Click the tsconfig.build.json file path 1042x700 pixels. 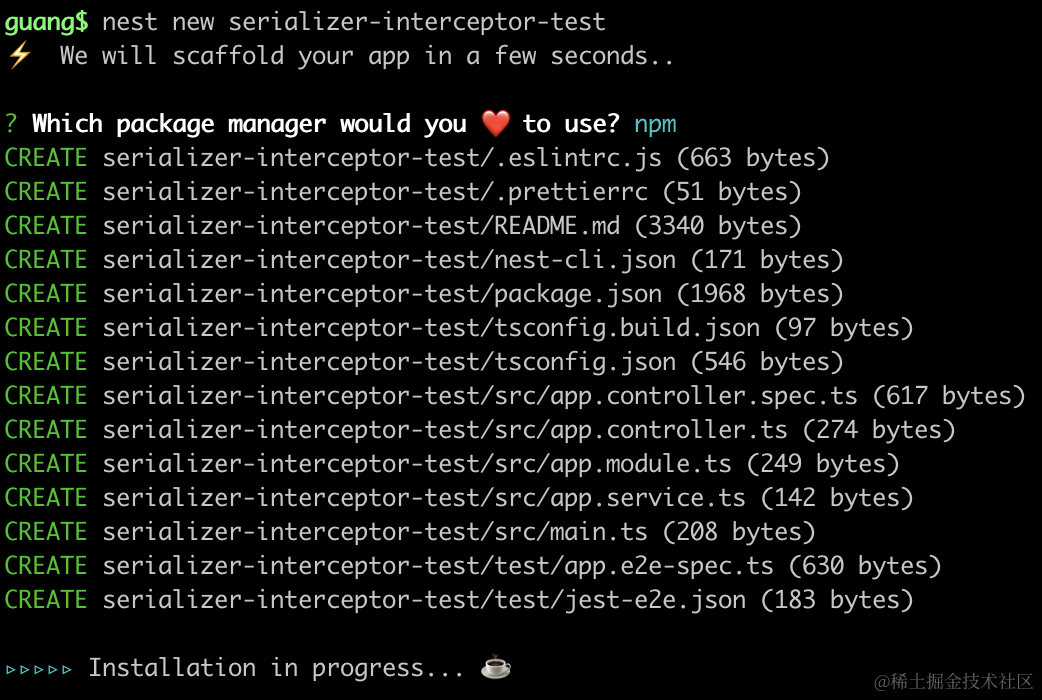(431, 328)
